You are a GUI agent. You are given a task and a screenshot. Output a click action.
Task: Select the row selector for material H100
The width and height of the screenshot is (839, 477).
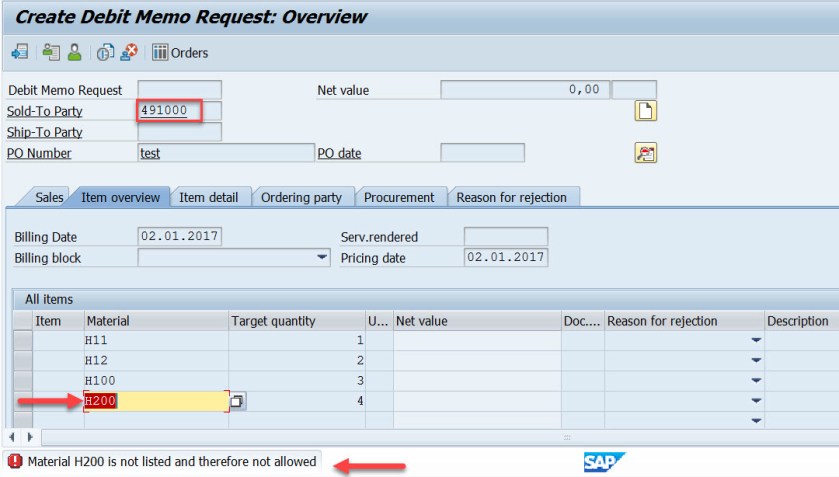(x=22, y=381)
